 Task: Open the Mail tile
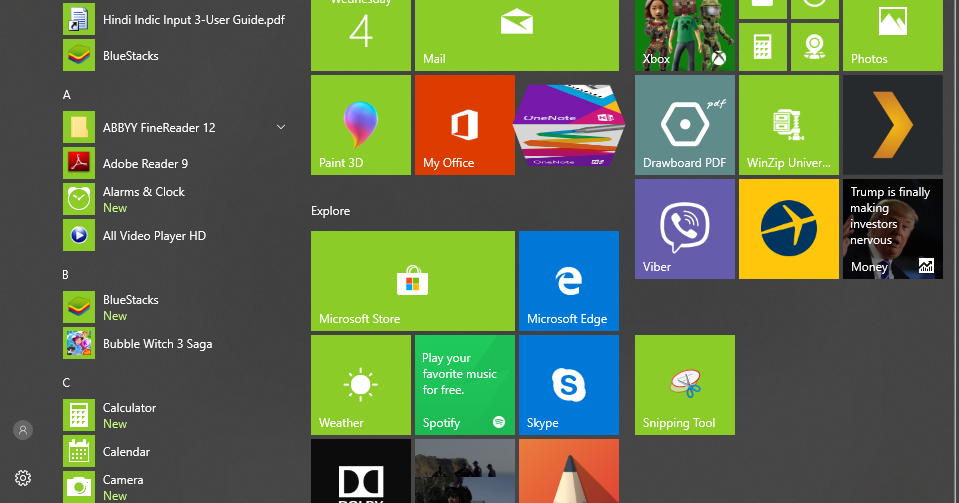click(517, 35)
